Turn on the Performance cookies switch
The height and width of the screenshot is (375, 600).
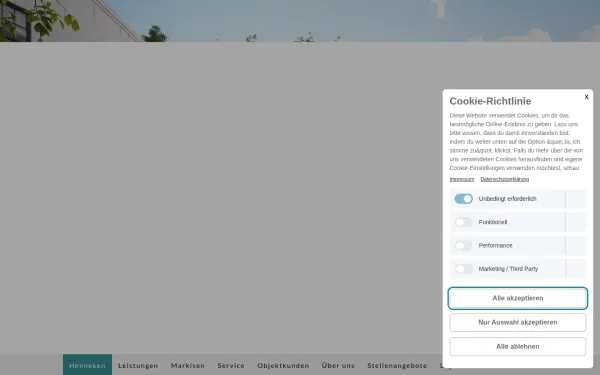(463, 245)
